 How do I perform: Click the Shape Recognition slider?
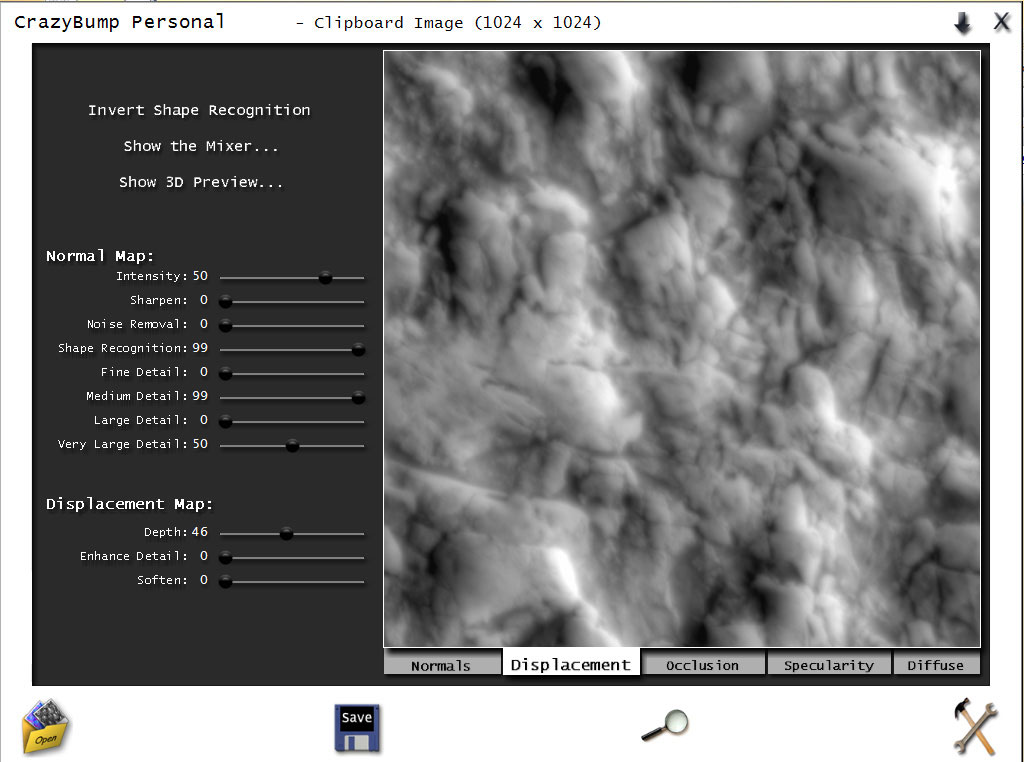pos(358,349)
